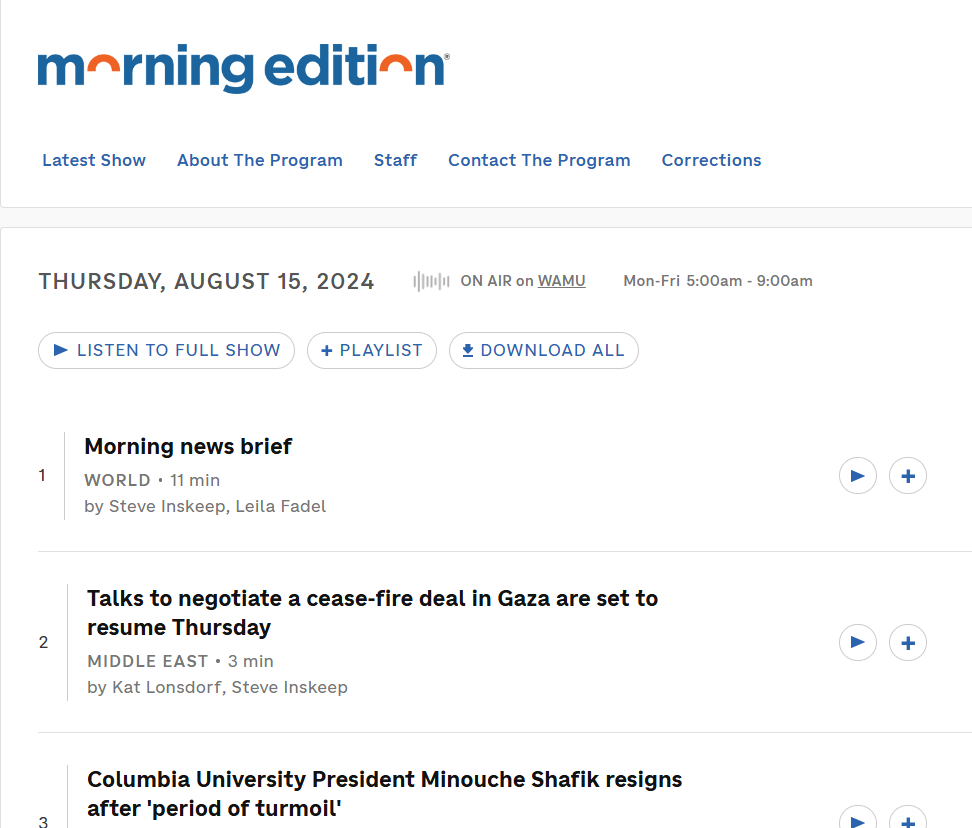Image resolution: width=972 pixels, height=828 pixels.
Task: Open About The Program page
Action: (260, 161)
